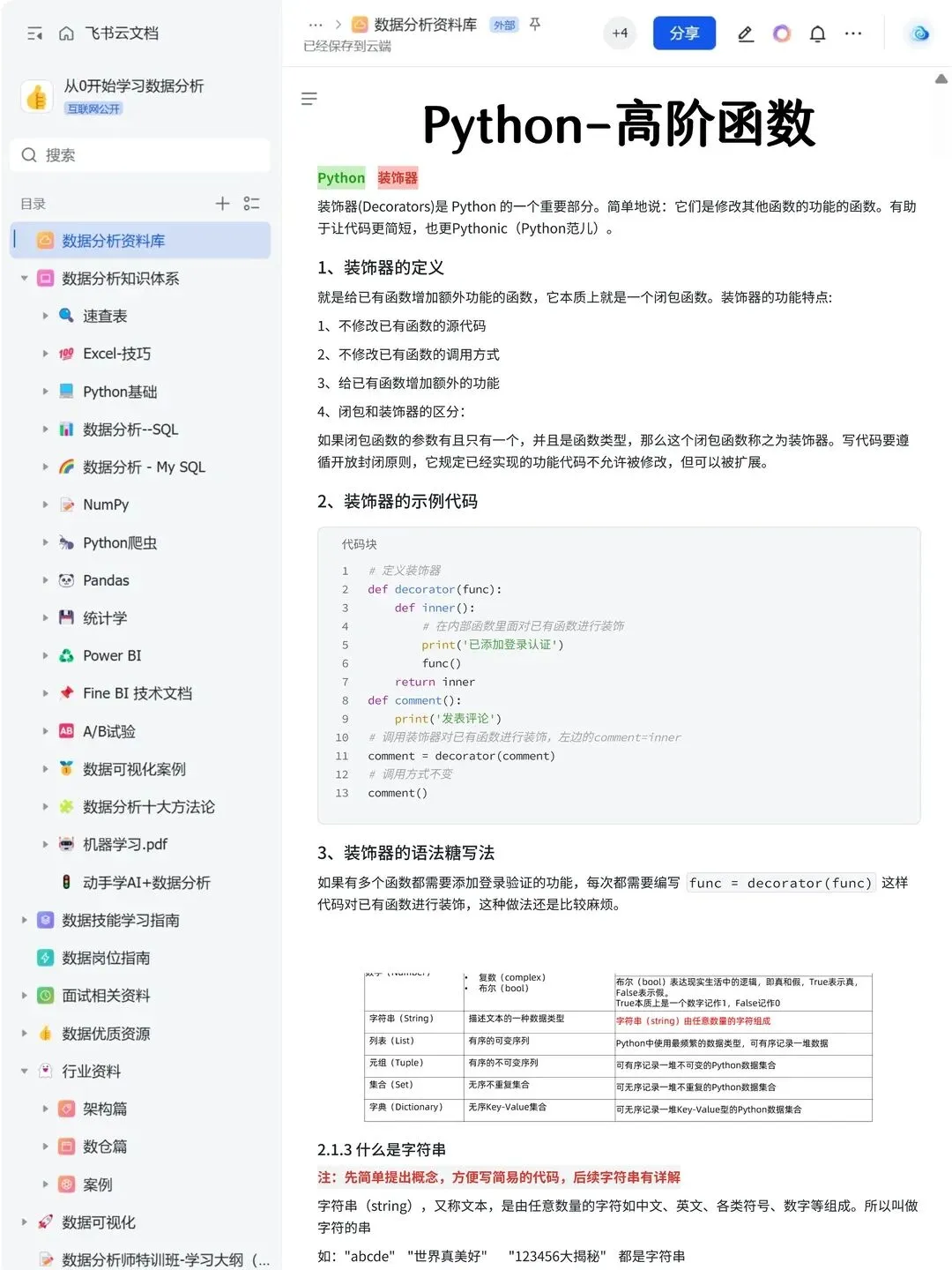The width and height of the screenshot is (952, 1270).
Task: Expand the 速查表 tree item
Action: click(x=45, y=316)
